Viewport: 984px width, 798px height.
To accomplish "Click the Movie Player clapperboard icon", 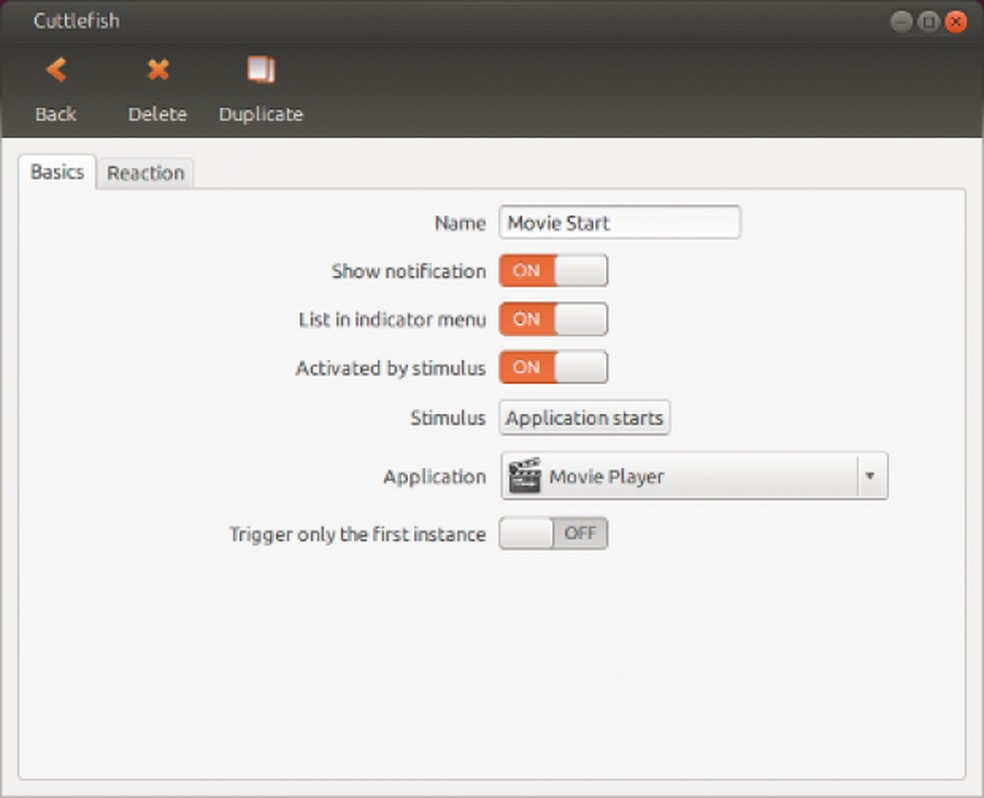I will click(x=525, y=476).
